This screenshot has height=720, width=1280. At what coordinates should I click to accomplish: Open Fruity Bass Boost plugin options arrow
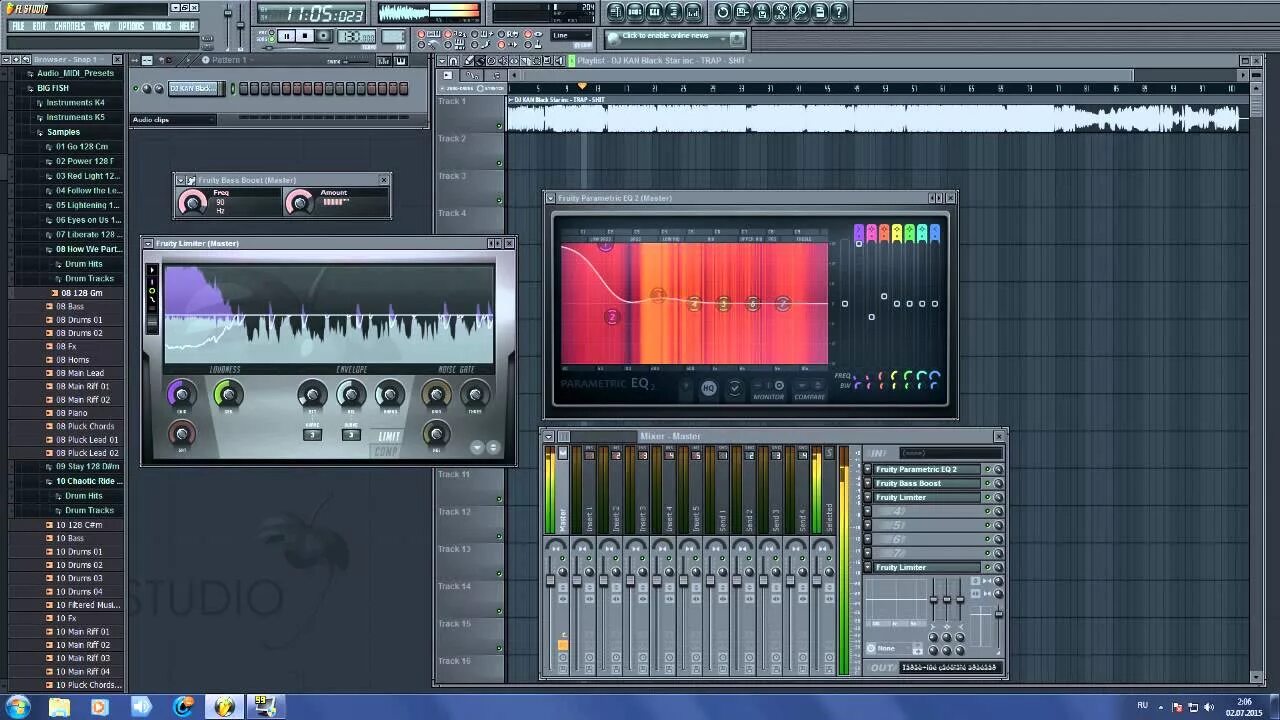(181, 180)
